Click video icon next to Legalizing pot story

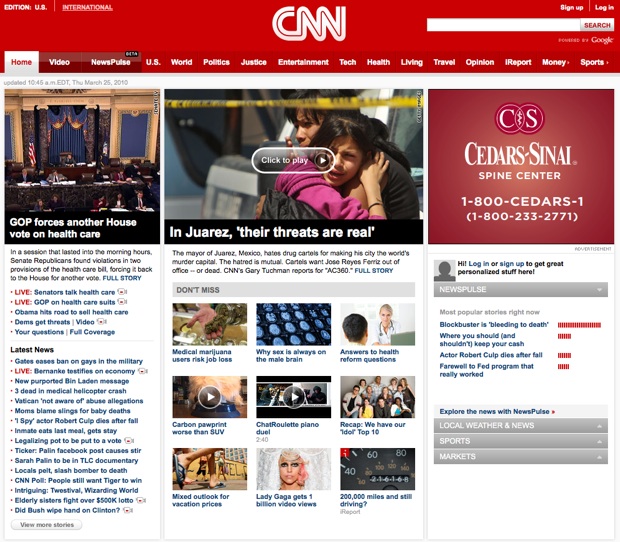[x=129, y=440]
